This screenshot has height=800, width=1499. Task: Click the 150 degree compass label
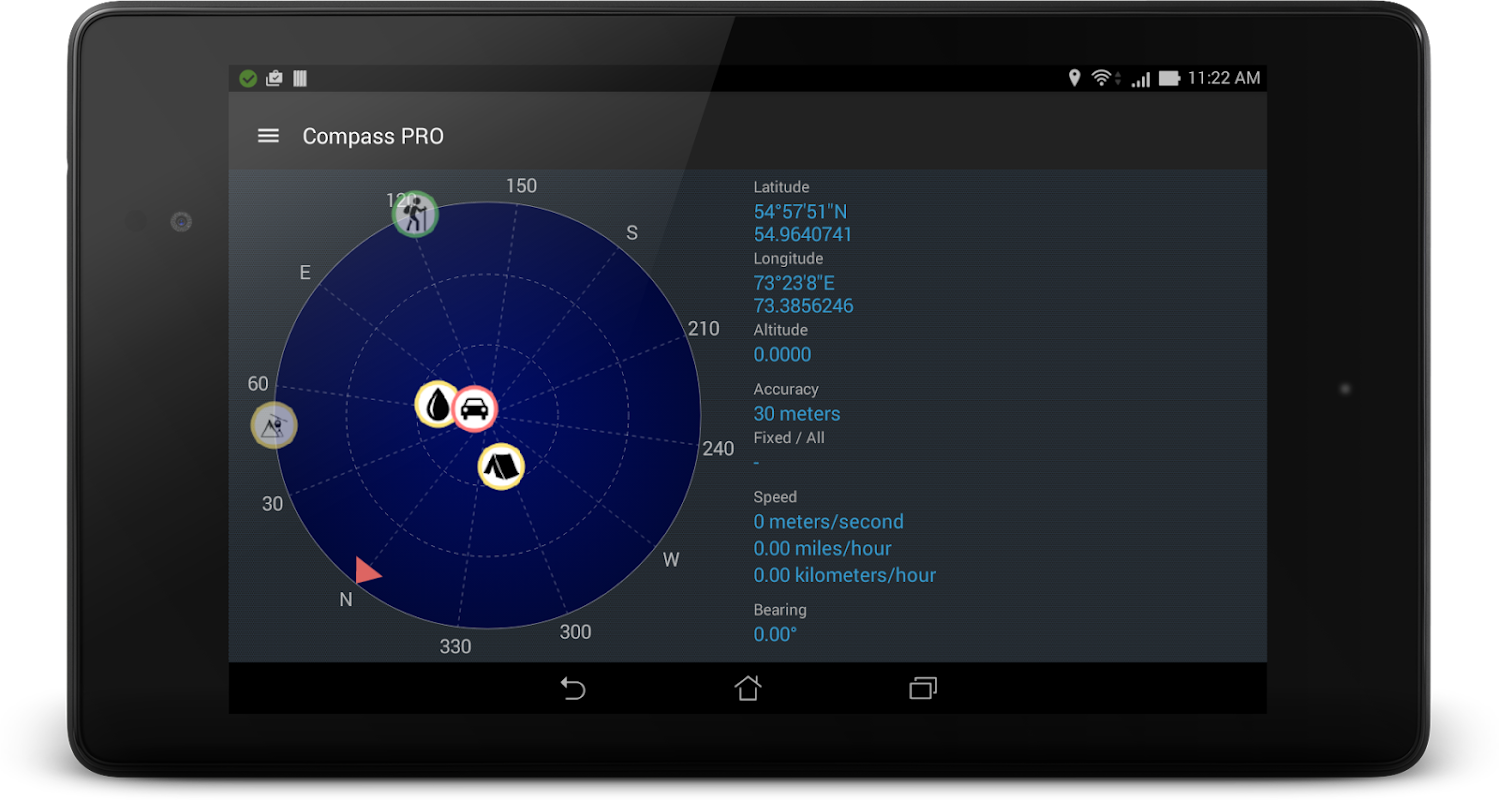[x=521, y=186]
